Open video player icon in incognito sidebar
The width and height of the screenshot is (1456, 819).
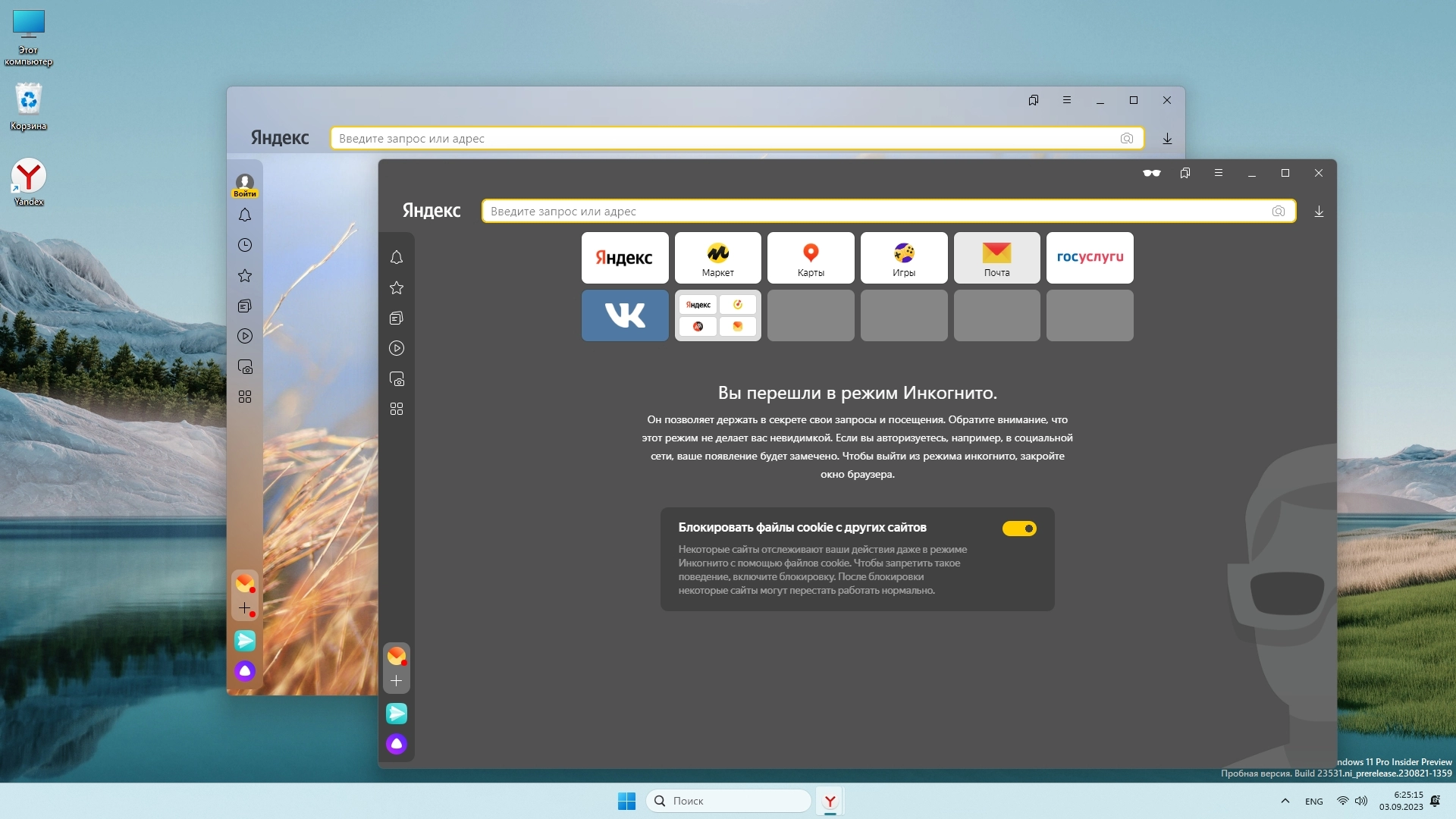[396, 349]
